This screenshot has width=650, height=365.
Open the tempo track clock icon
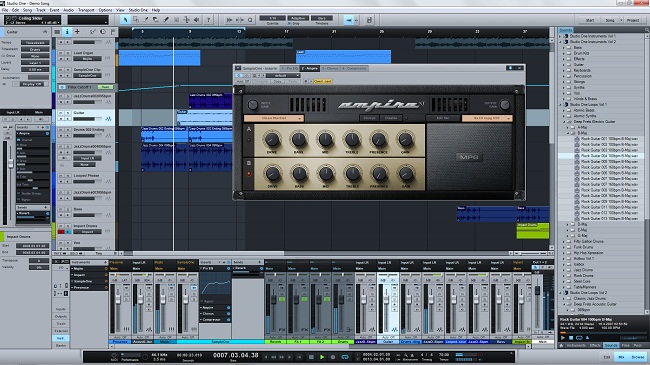103,32
